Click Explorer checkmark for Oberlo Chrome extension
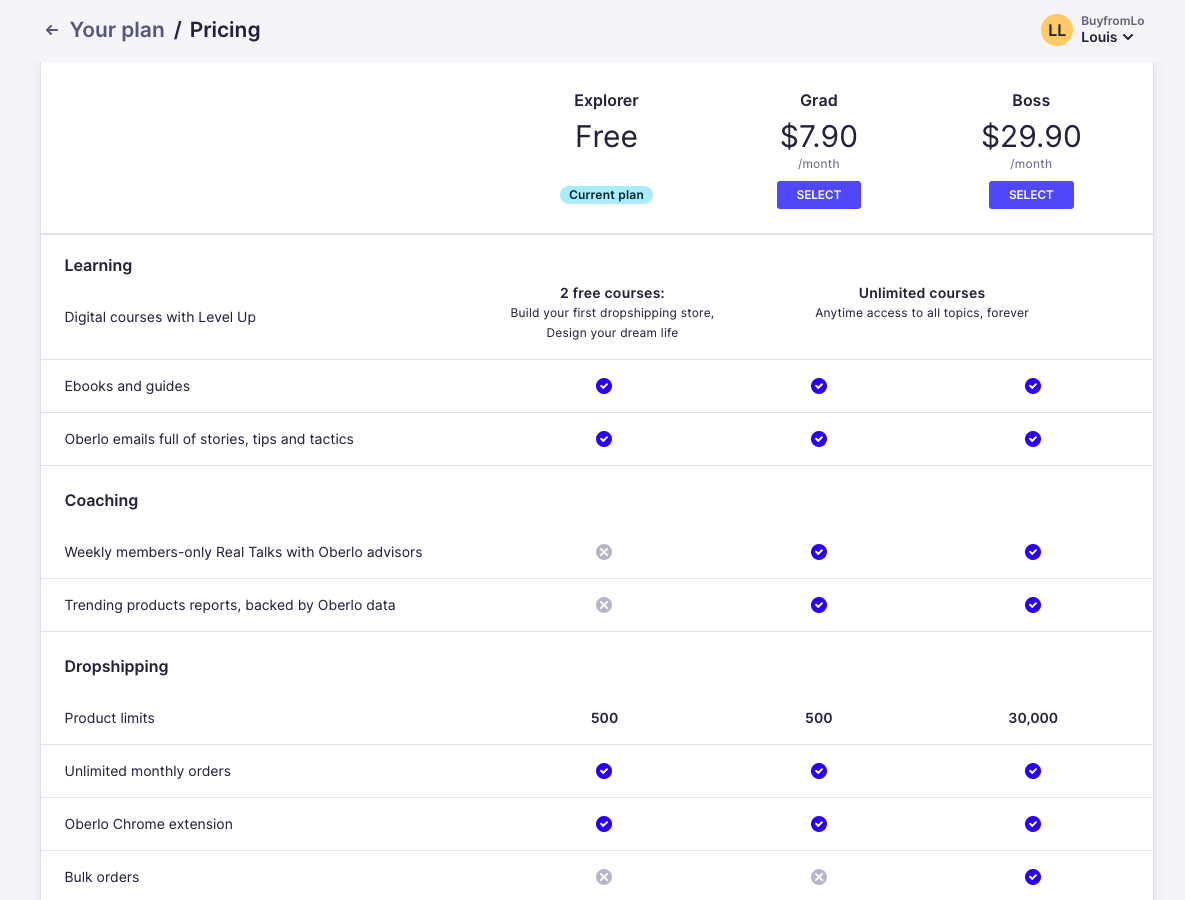This screenshot has height=900, width=1185. click(x=604, y=824)
